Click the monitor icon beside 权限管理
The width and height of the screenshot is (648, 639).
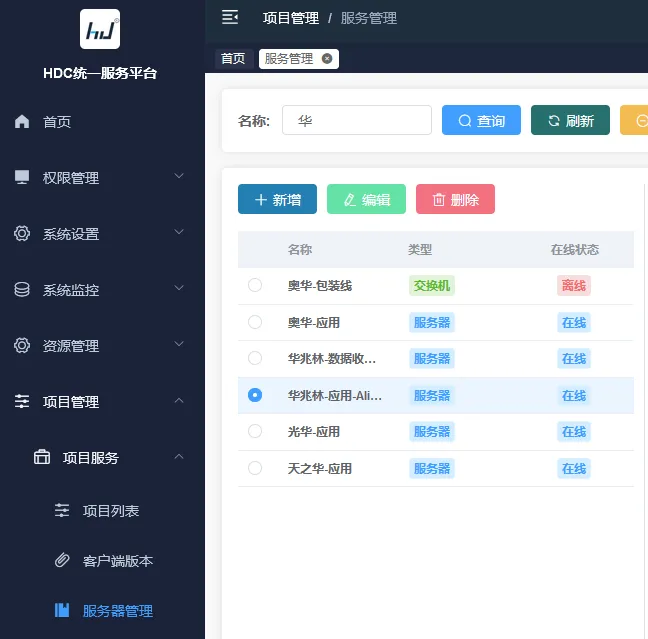tap(22, 177)
